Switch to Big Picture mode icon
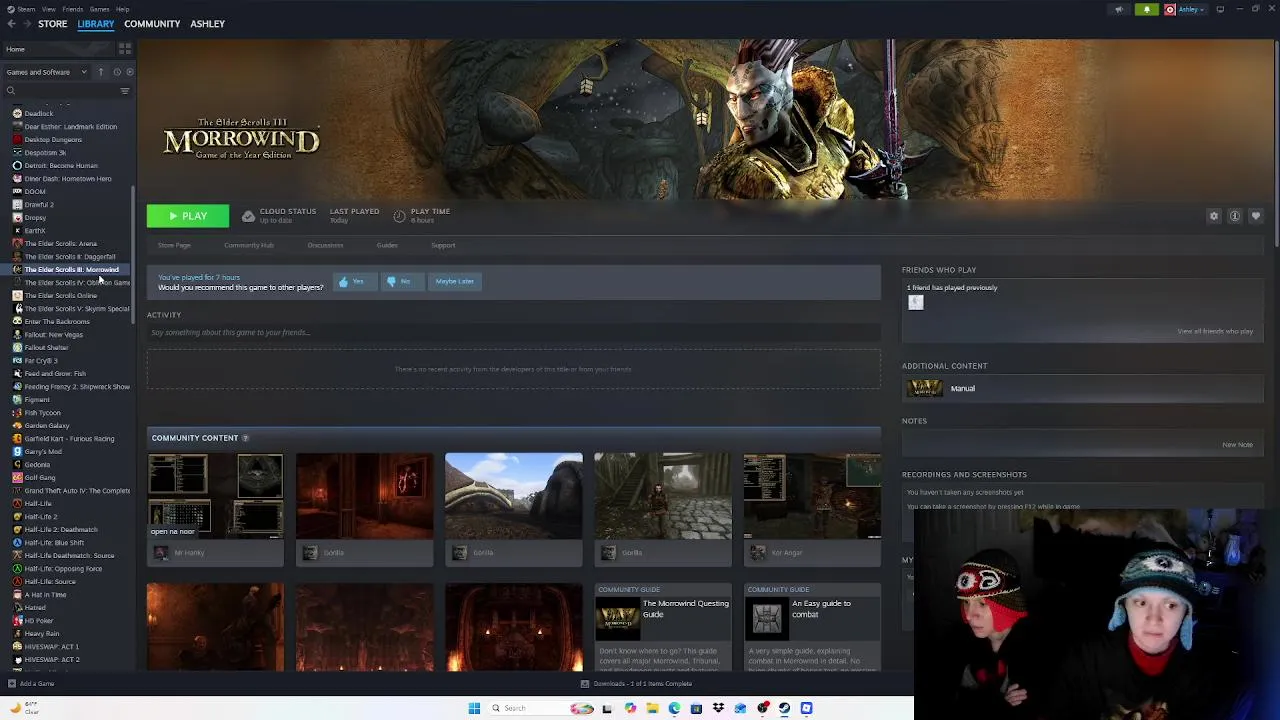1280x720 pixels. coord(1220,9)
